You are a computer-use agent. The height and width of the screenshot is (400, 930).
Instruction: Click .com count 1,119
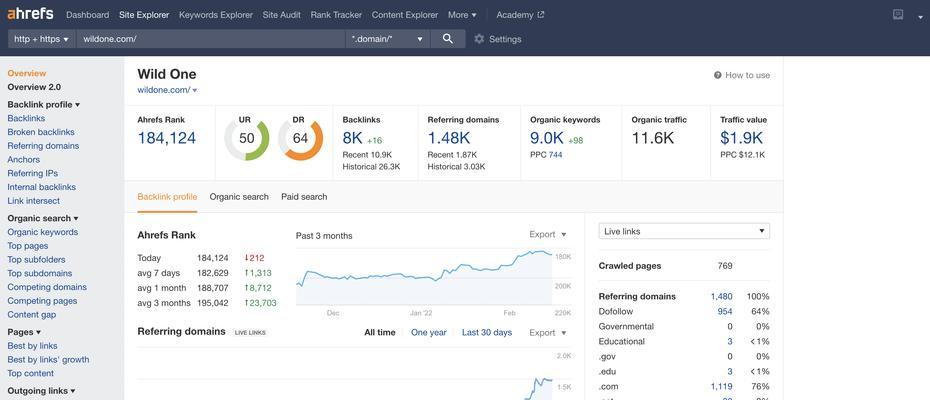(x=722, y=386)
